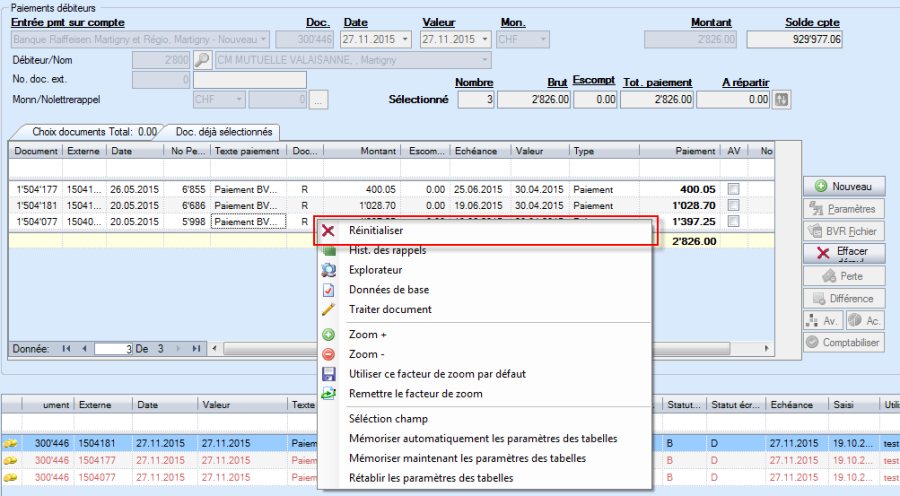Tick the AV checkbox for payment 400.05
The height and width of the screenshot is (496, 900).
734,189
